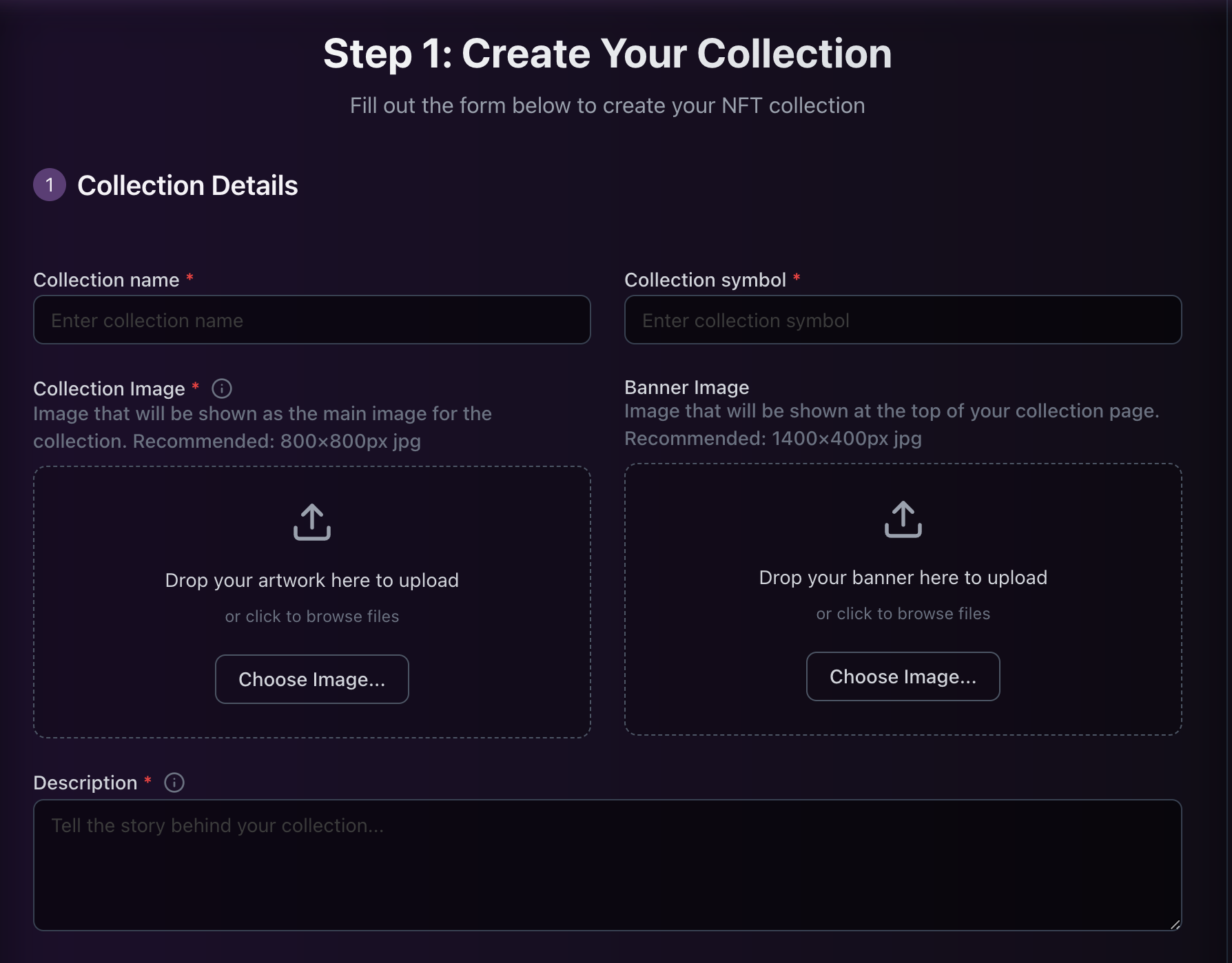1232x963 pixels.
Task: Click the purple step 1 badge
Action: 50,185
